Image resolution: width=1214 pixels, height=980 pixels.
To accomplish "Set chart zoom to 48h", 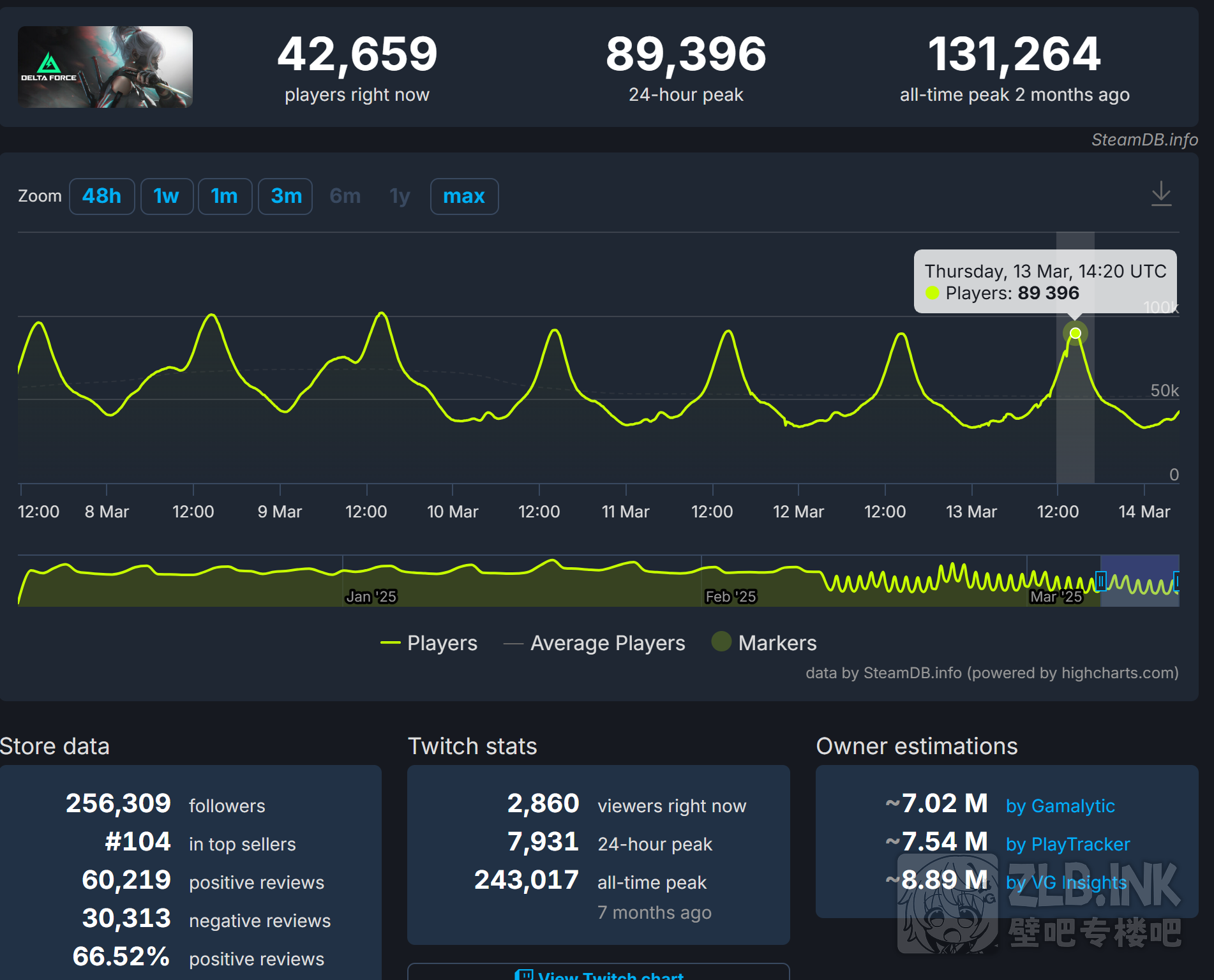I will pyautogui.click(x=101, y=197).
